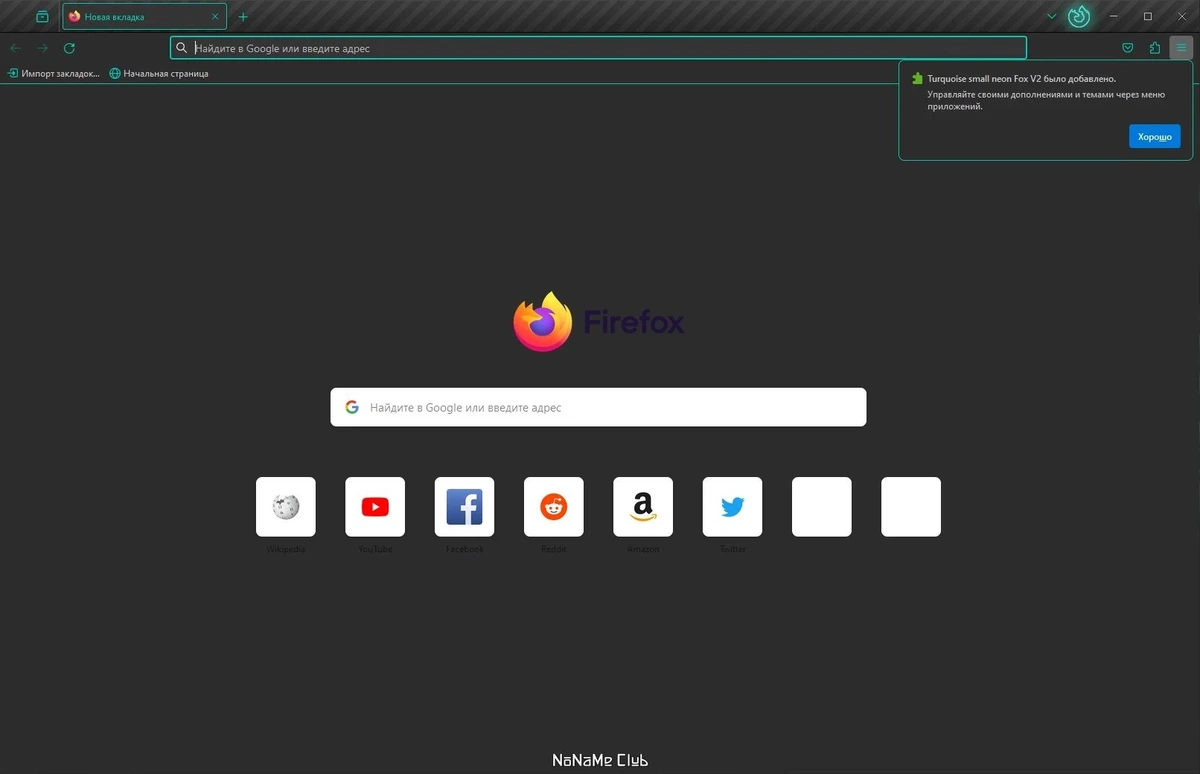Maximize the Firefox window
Image resolution: width=1200 pixels, height=774 pixels.
coord(1148,16)
